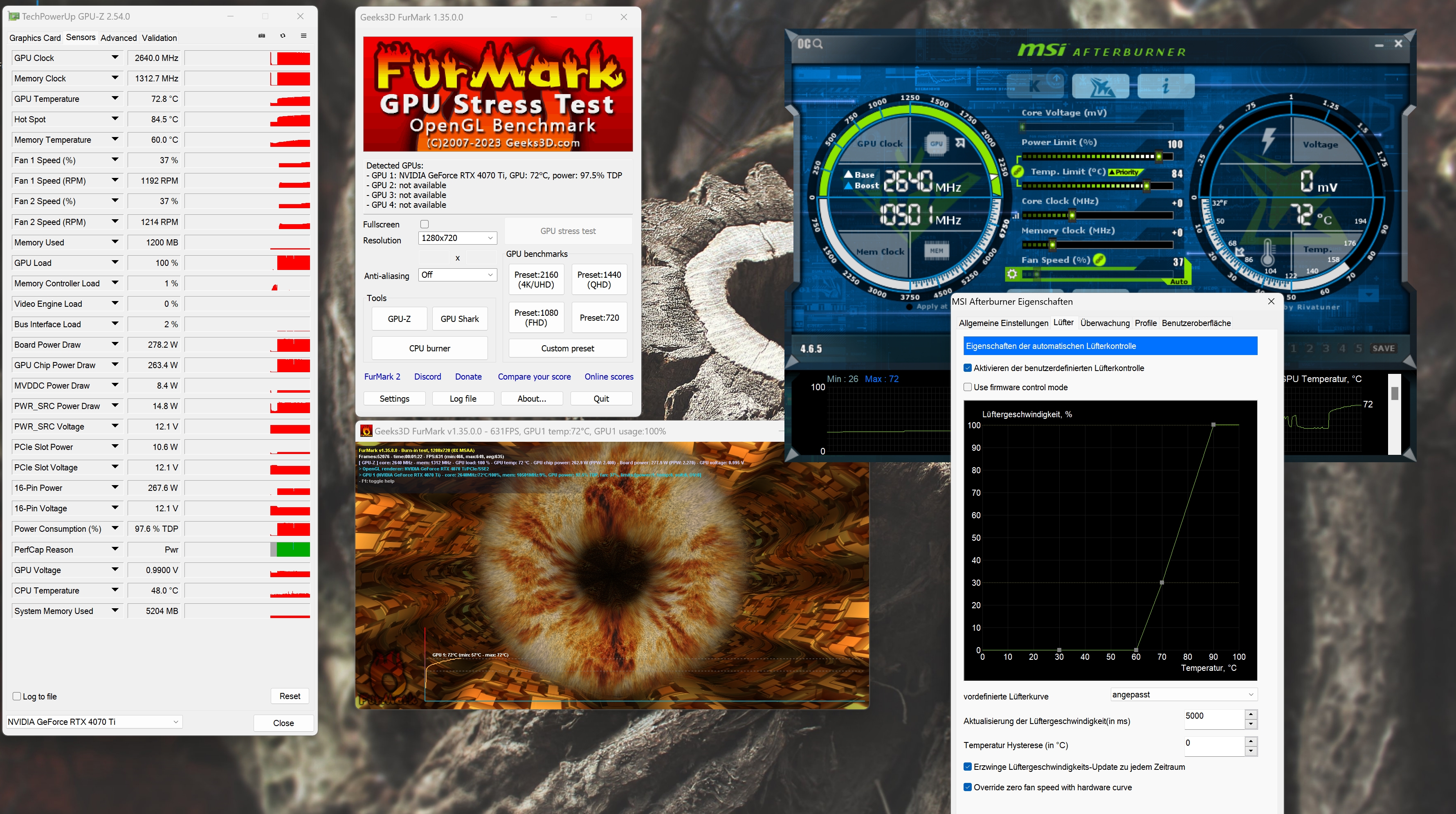The image size is (1456, 814).
Task: Toggle the fan speed sync link icon
Action: pos(1099,260)
